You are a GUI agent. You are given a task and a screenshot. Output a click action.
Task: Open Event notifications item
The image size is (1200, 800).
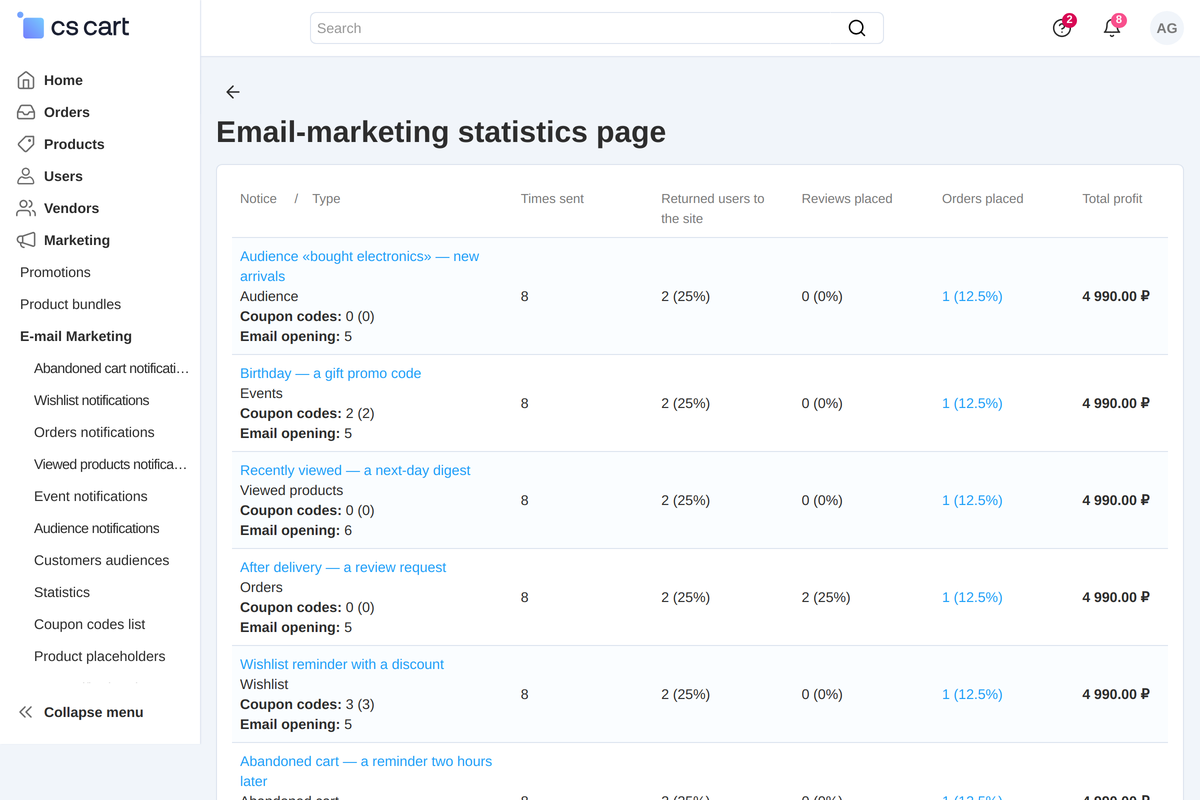(x=90, y=496)
